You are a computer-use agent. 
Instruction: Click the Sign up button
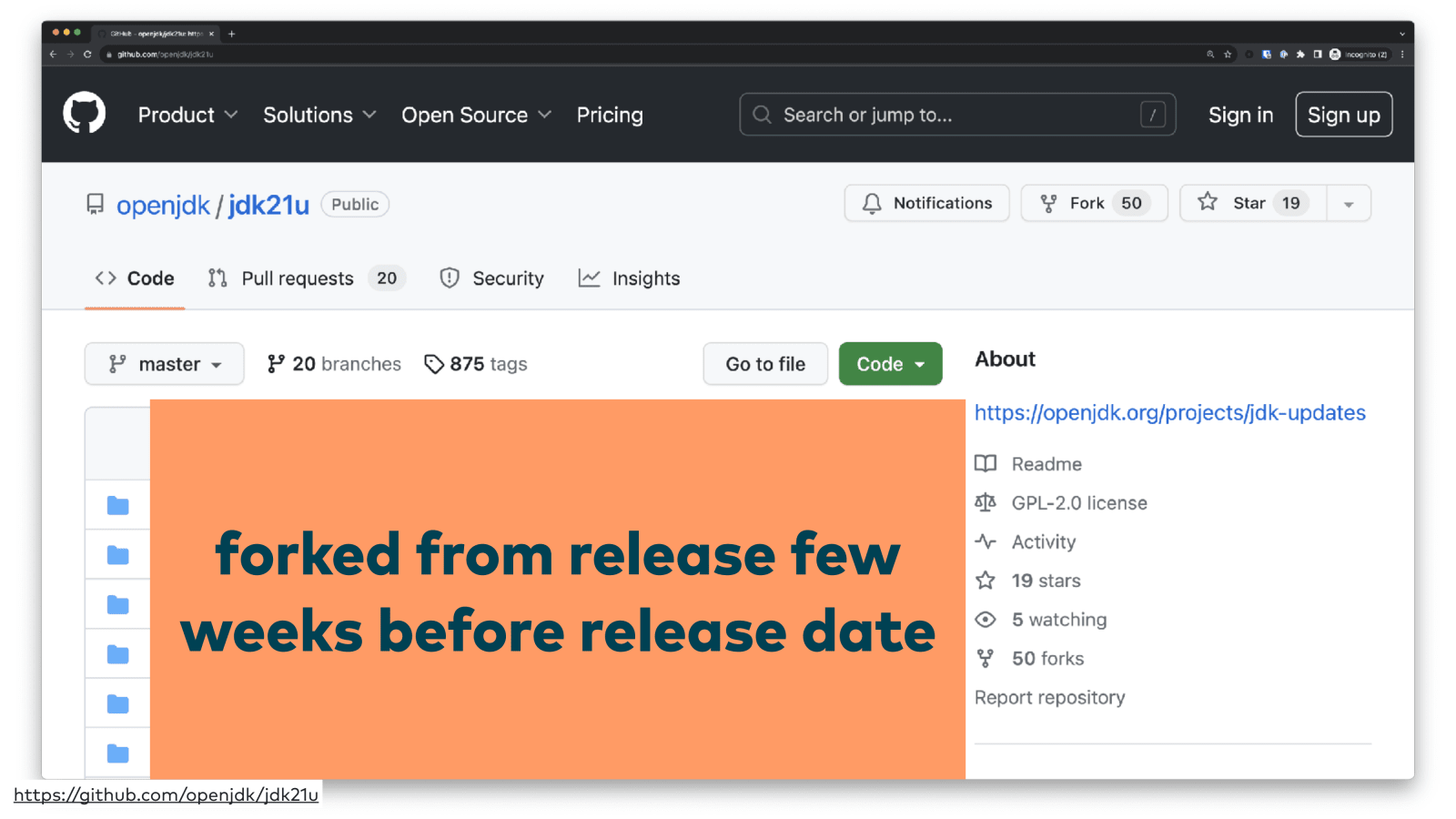point(1343,115)
